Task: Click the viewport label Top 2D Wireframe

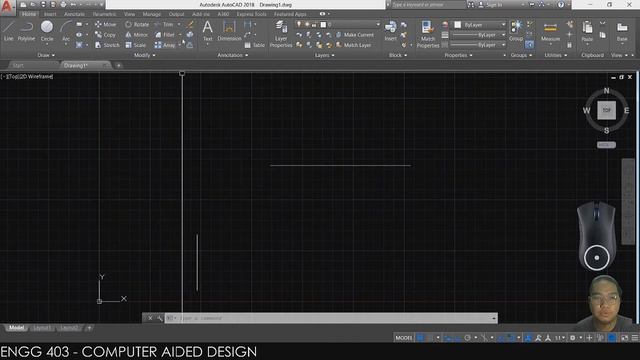Action: [x=27, y=76]
